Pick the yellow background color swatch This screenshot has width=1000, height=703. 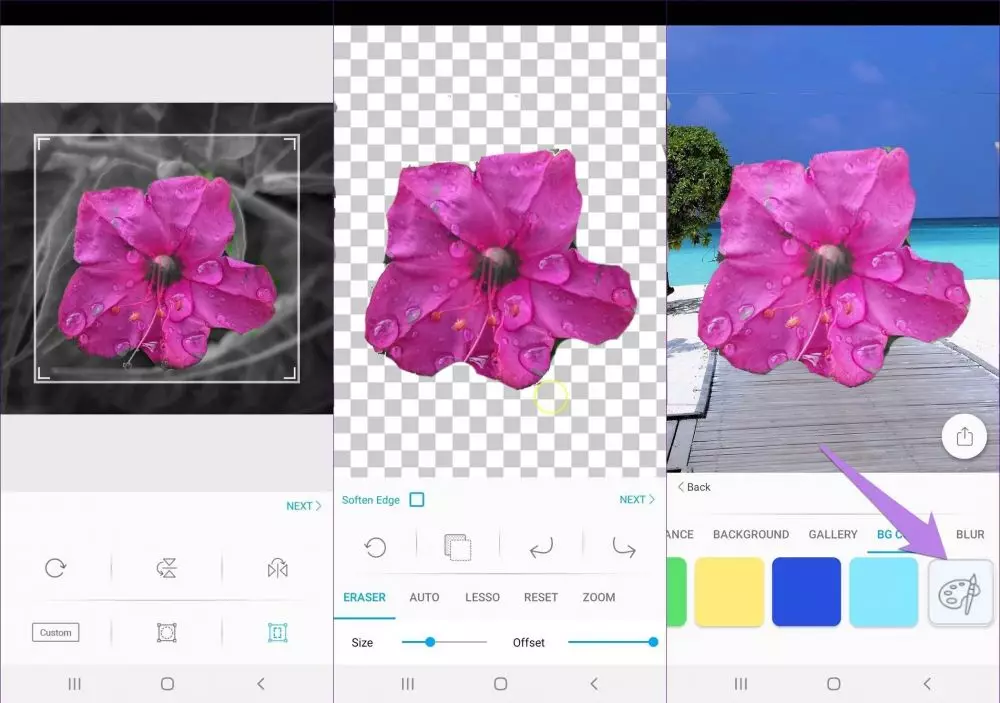[729, 592]
